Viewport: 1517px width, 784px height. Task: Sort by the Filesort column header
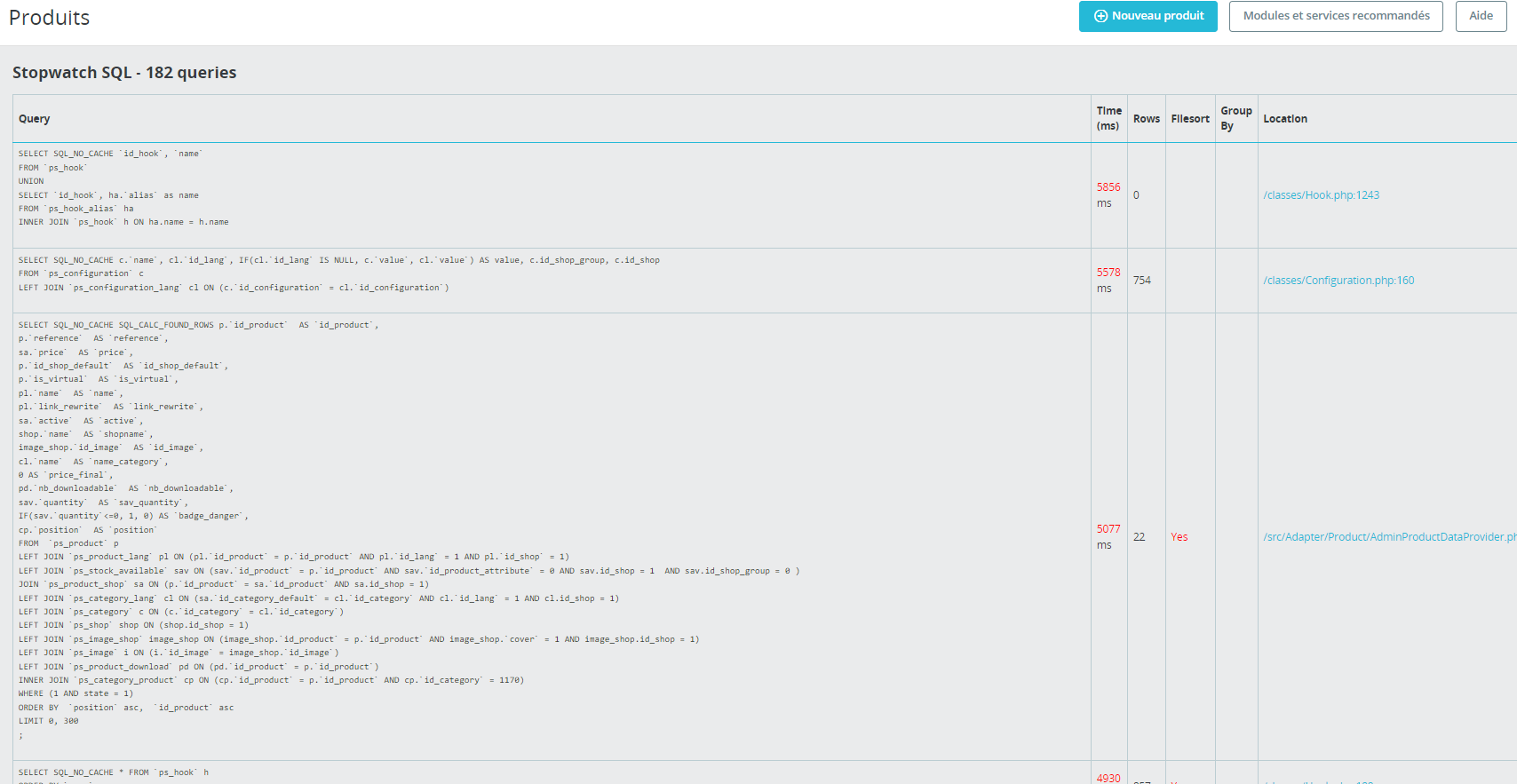[1190, 119]
